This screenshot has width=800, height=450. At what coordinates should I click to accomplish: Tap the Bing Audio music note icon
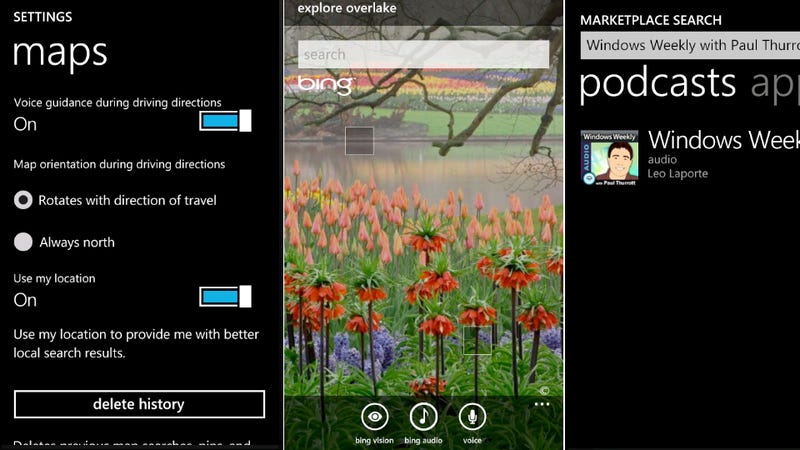(x=423, y=417)
